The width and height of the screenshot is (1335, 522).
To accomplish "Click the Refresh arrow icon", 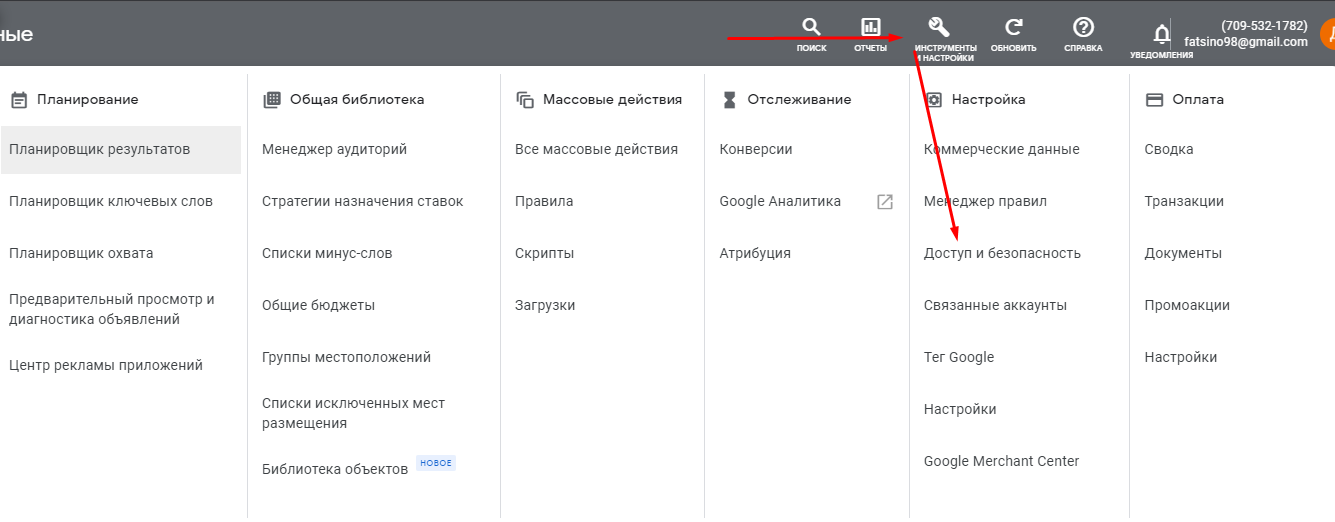I will coord(1013,28).
